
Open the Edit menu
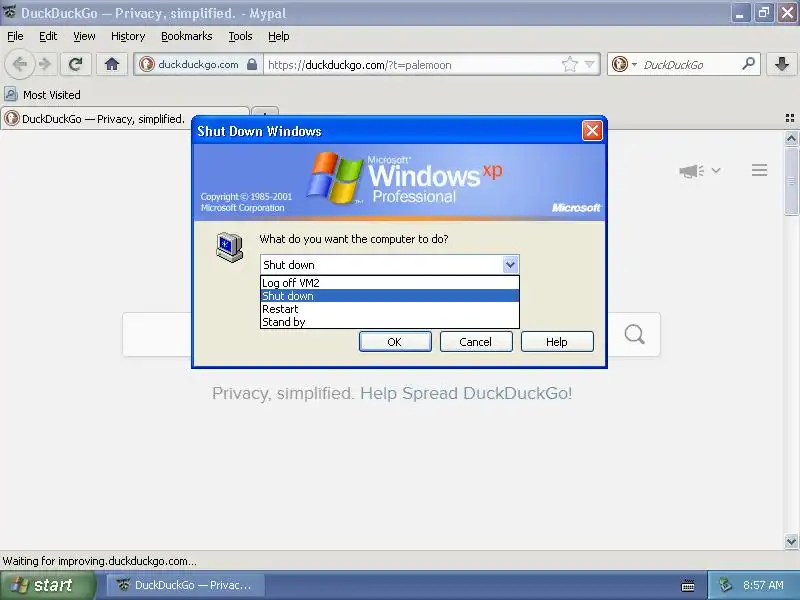point(48,36)
